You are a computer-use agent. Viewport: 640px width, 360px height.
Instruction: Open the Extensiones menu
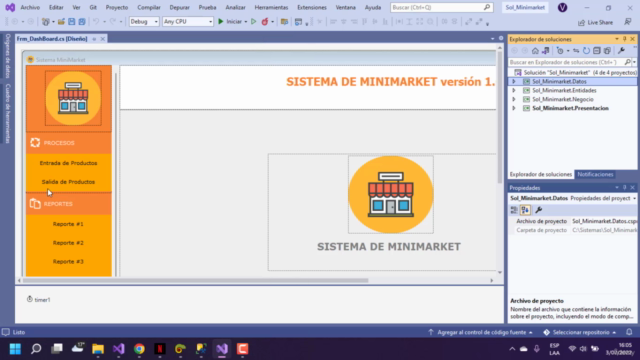click(x=312, y=7)
